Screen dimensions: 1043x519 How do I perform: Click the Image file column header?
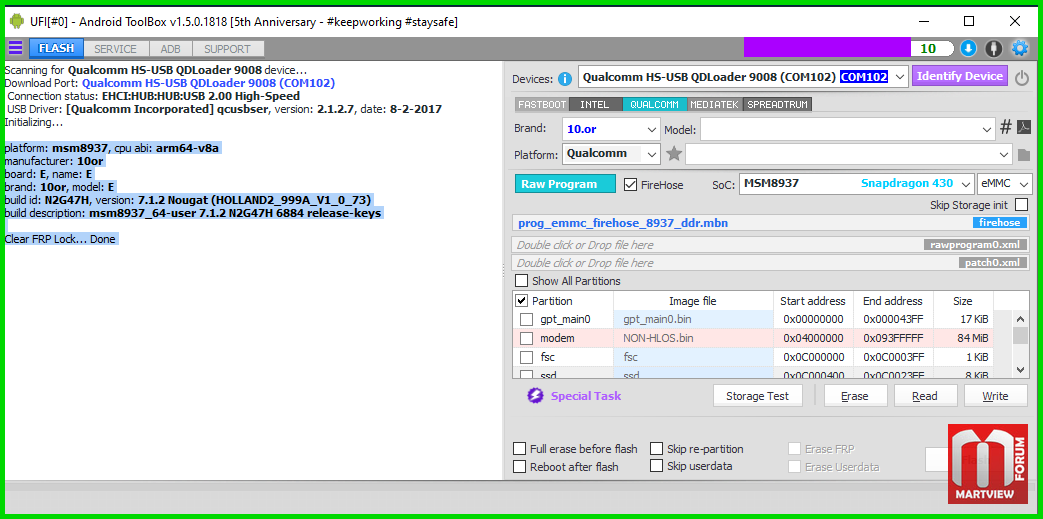point(693,301)
